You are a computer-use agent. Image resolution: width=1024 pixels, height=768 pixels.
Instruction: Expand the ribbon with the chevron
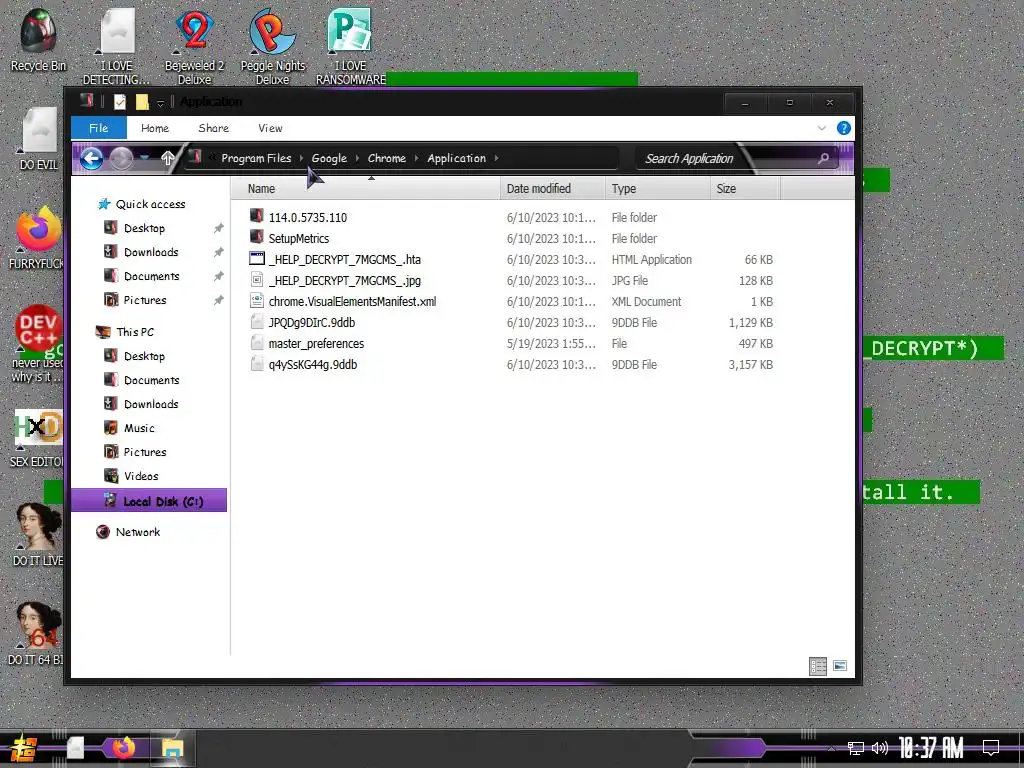(x=822, y=128)
